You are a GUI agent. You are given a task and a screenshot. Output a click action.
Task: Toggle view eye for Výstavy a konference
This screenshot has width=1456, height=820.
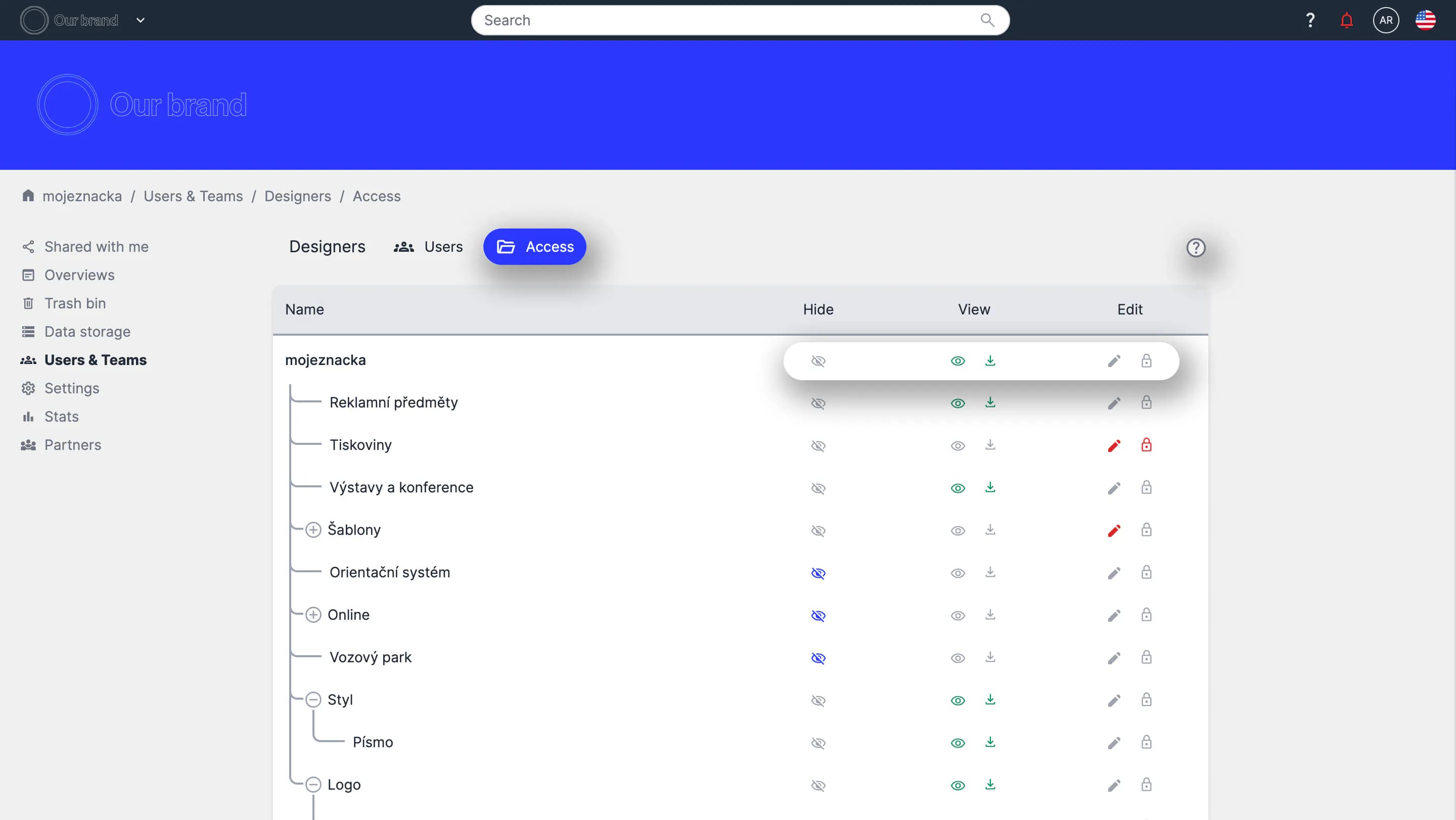pyautogui.click(x=958, y=488)
